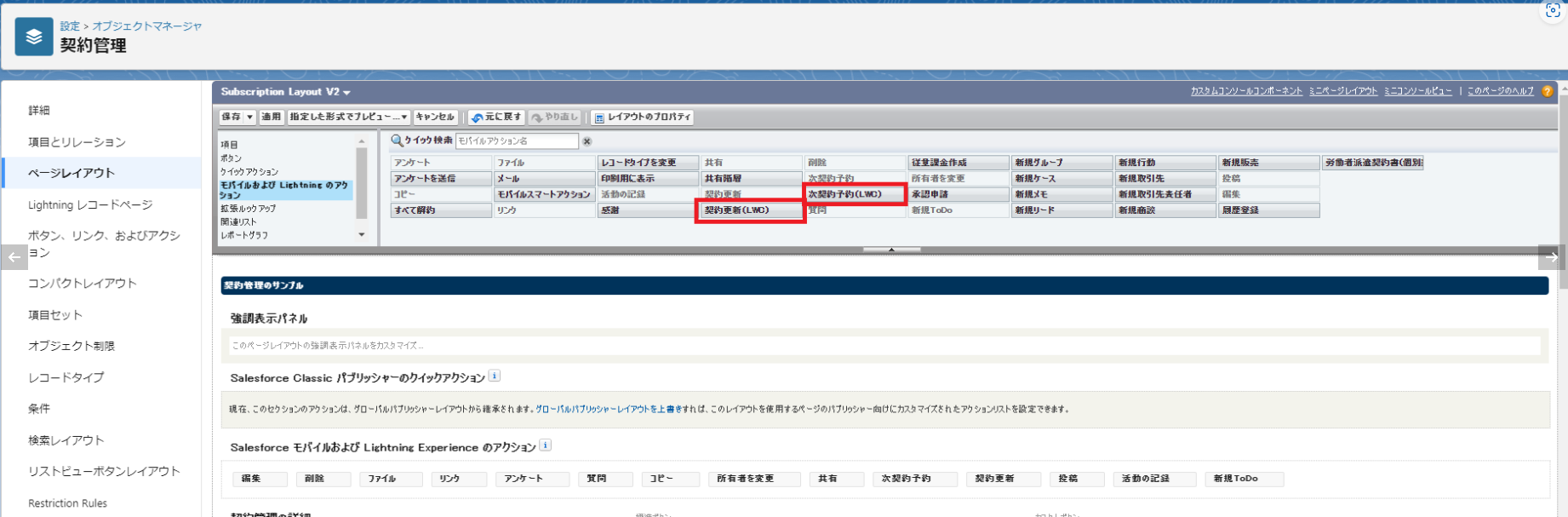This screenshot has height=517, width=1568.
Task: Clear quick find with the X icon
Action: click(587, 141)
